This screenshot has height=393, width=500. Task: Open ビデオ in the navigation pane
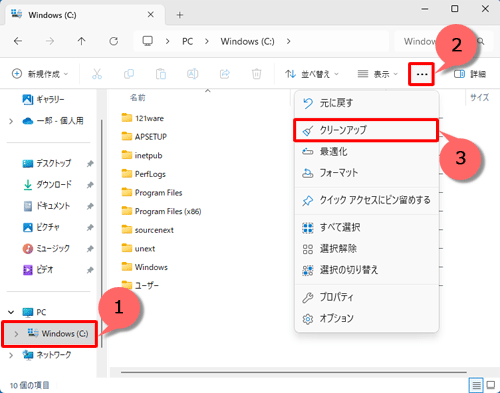(38, 270)
